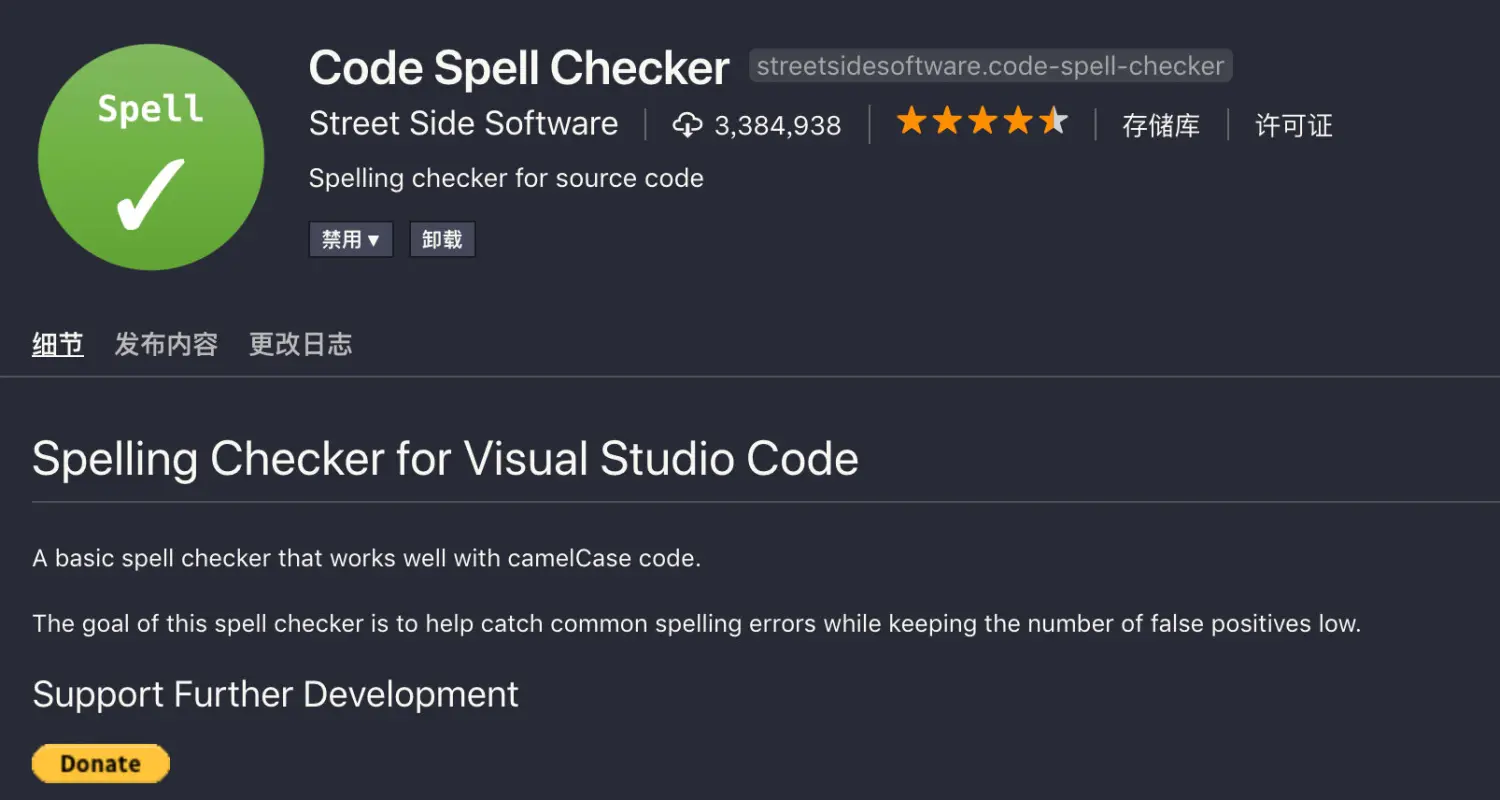Viewport: 1500px width, 800px height.
Task: Click the Street Side Software publisher name
Action: (x=464, y=123)
